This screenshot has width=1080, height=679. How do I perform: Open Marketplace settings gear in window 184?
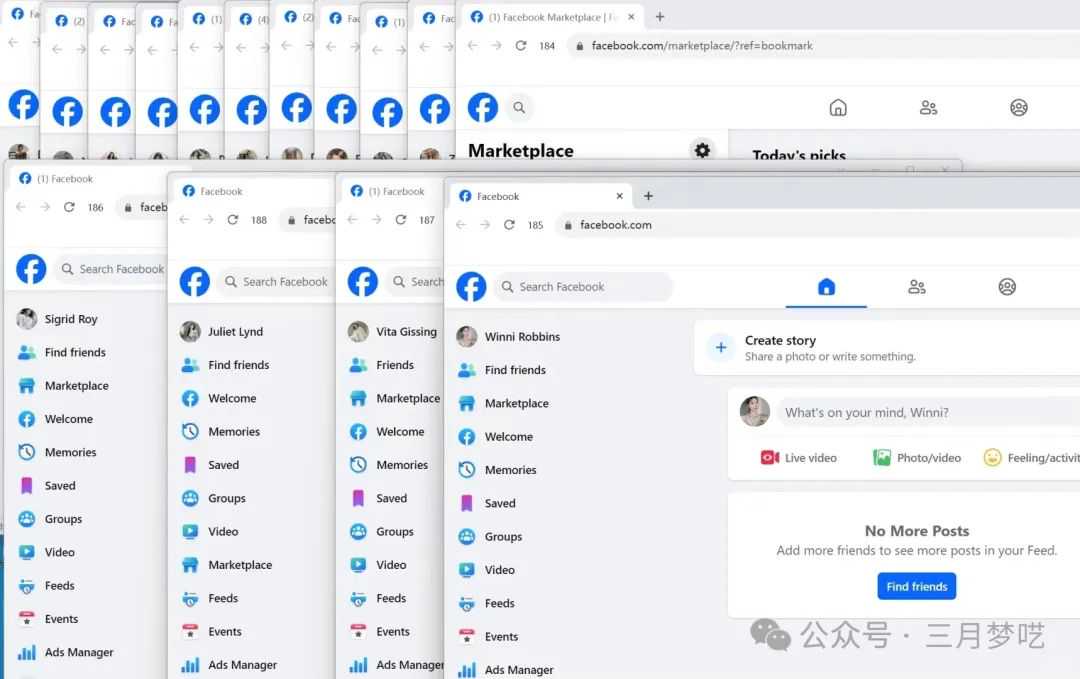coord(702,149)
